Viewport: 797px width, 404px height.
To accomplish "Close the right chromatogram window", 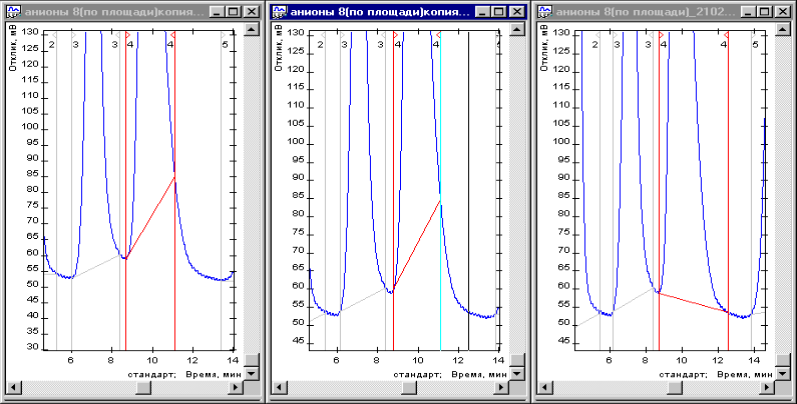I will tap(783, 14).
